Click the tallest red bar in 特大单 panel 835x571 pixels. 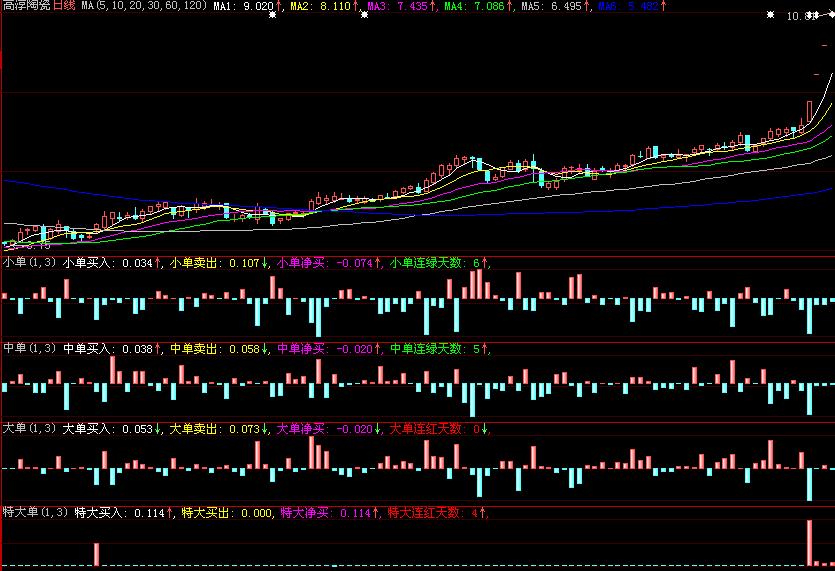point(809,542)
